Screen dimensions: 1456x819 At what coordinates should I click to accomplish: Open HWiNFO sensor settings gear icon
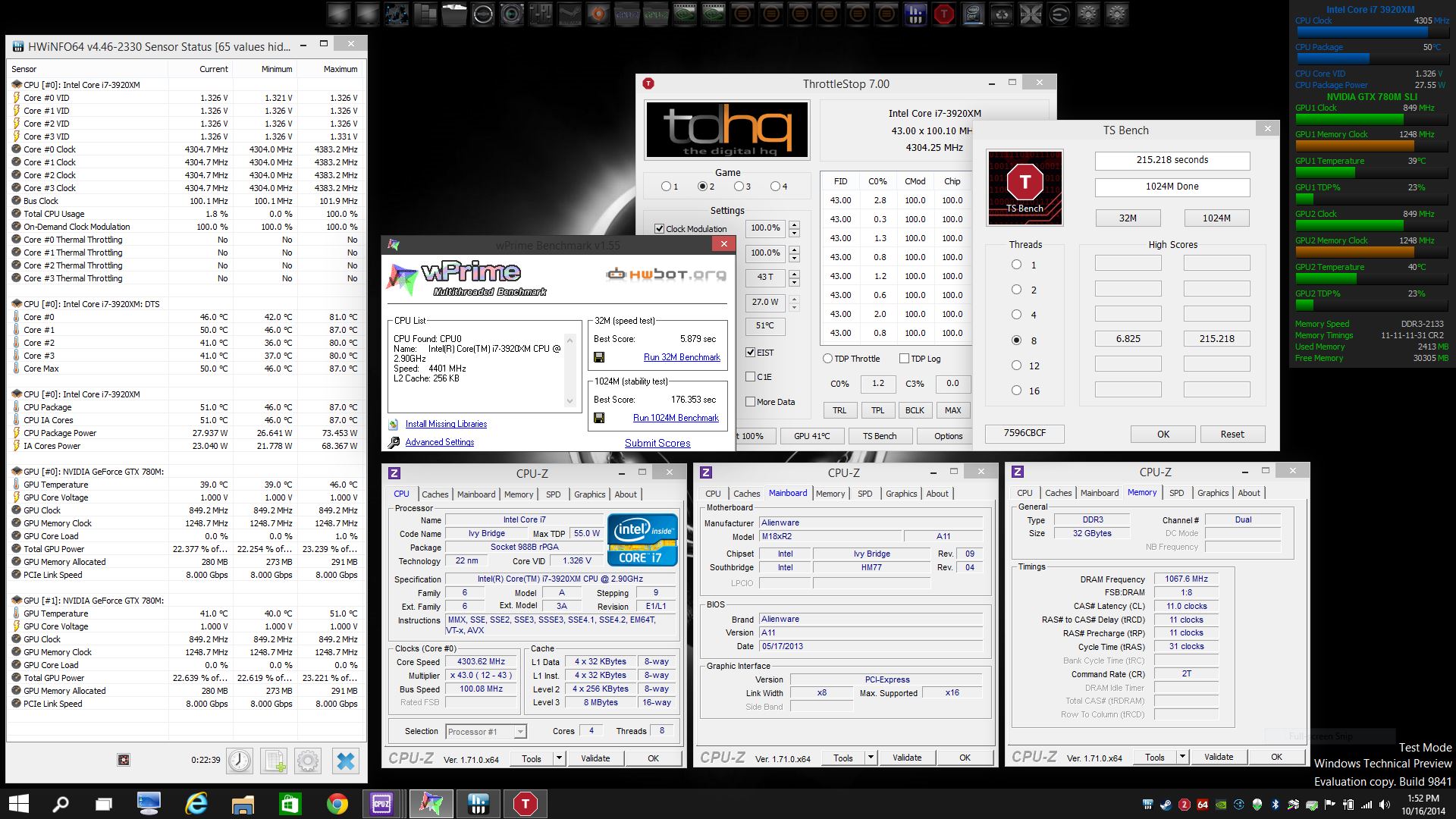pos(308,760)
